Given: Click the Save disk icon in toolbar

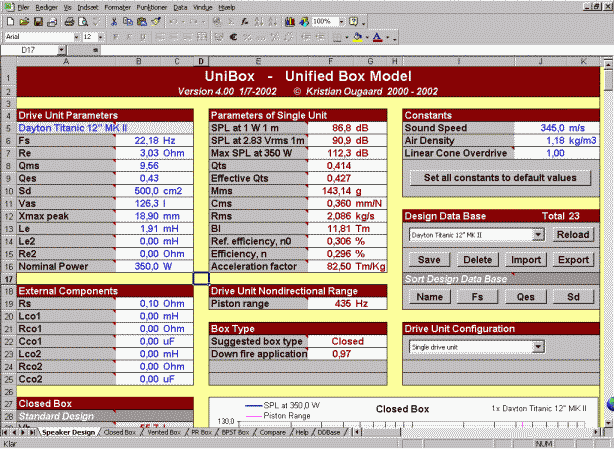Looking at the screenshot, I should click(x=38, y=21).
